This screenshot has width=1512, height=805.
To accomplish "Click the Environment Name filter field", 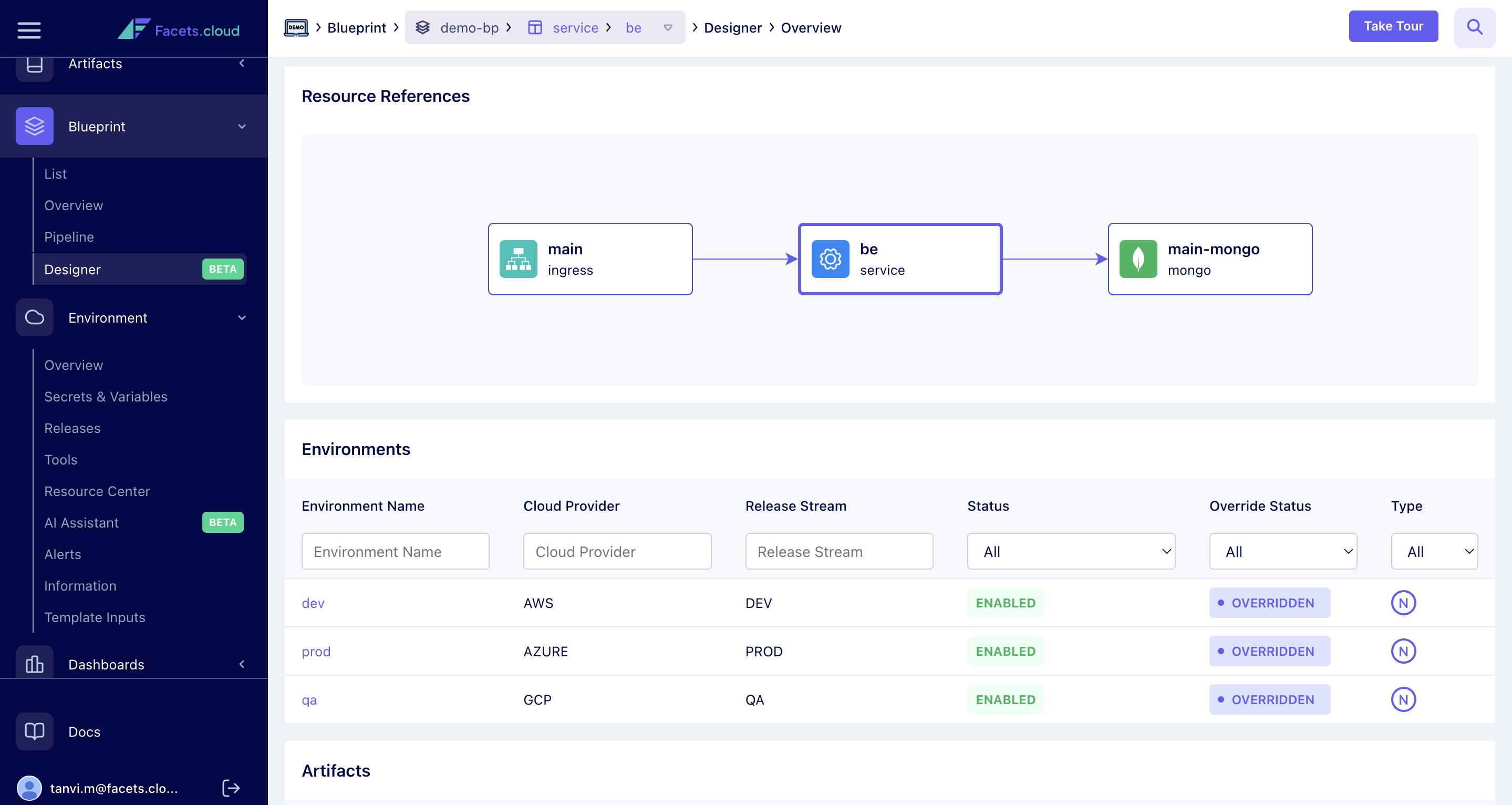I will tap(395, 551).
